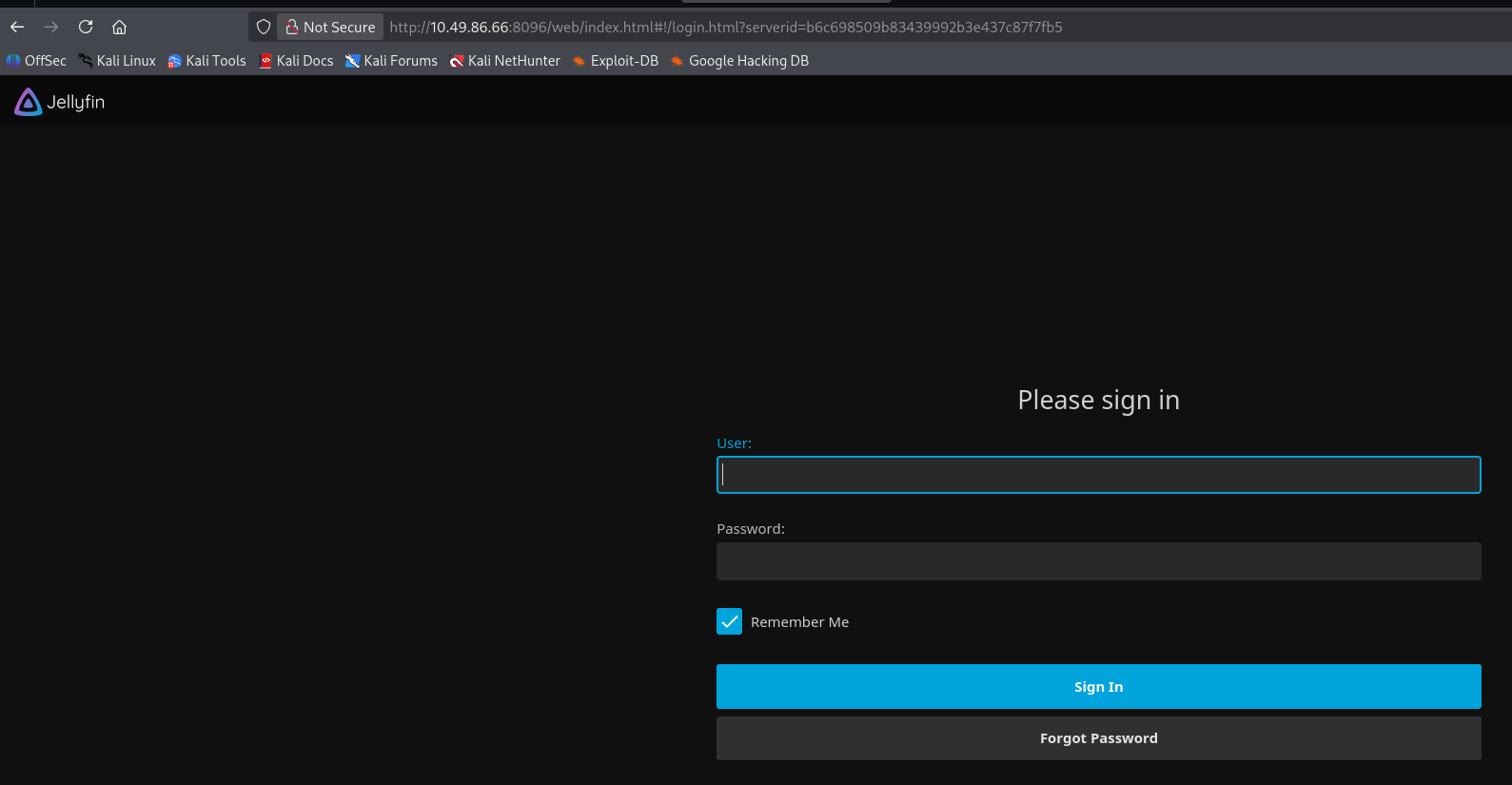Uncheck the Remember Me checkbox

(729, 621)
